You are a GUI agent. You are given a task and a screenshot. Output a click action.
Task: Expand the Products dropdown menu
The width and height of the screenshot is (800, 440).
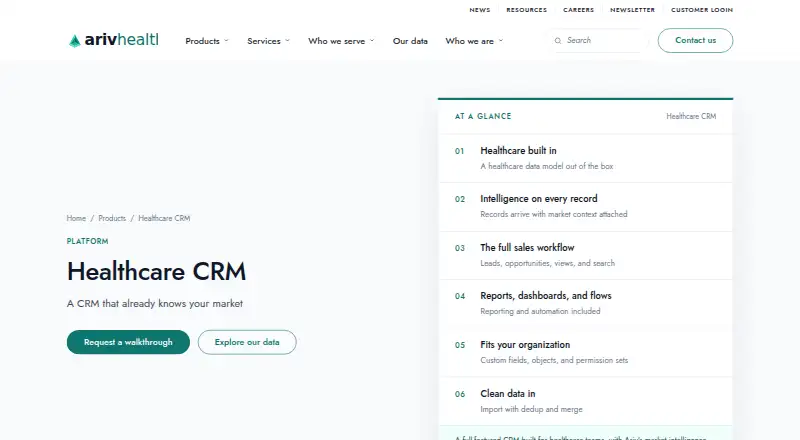click(207, 41)
